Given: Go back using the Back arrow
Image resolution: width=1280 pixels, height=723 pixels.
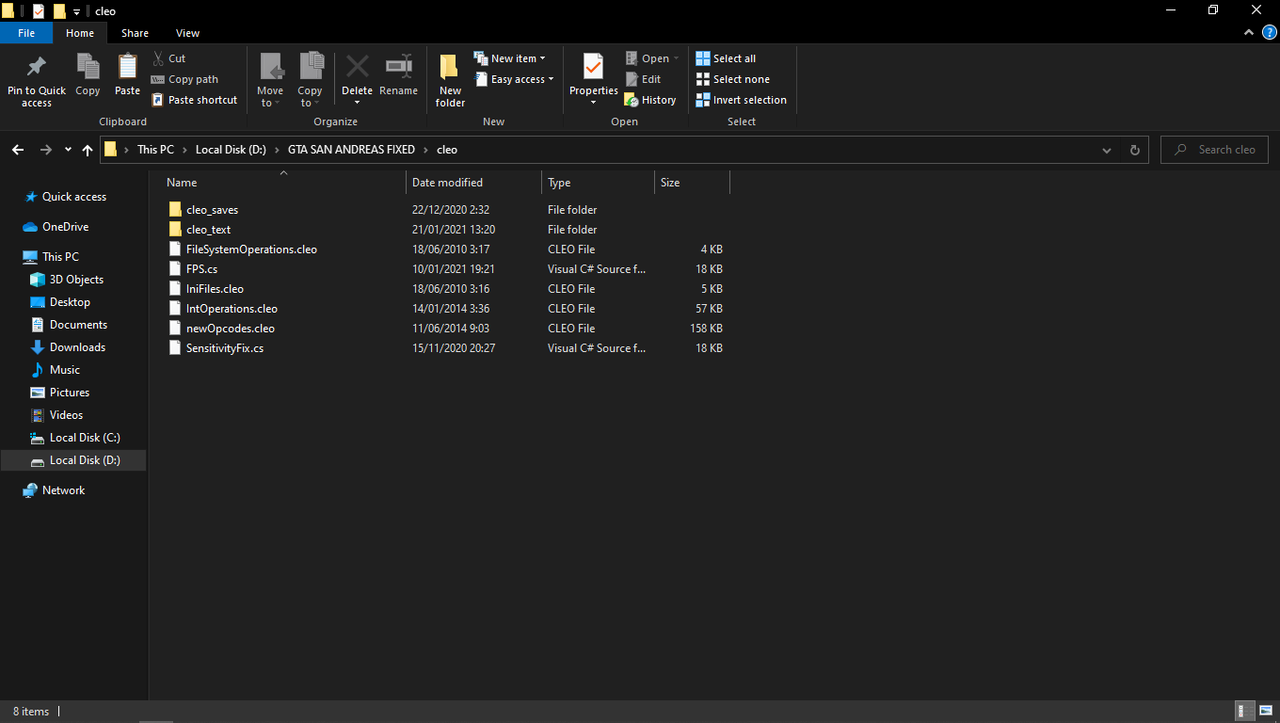Looking at the screenshot, I should [18, 150].
